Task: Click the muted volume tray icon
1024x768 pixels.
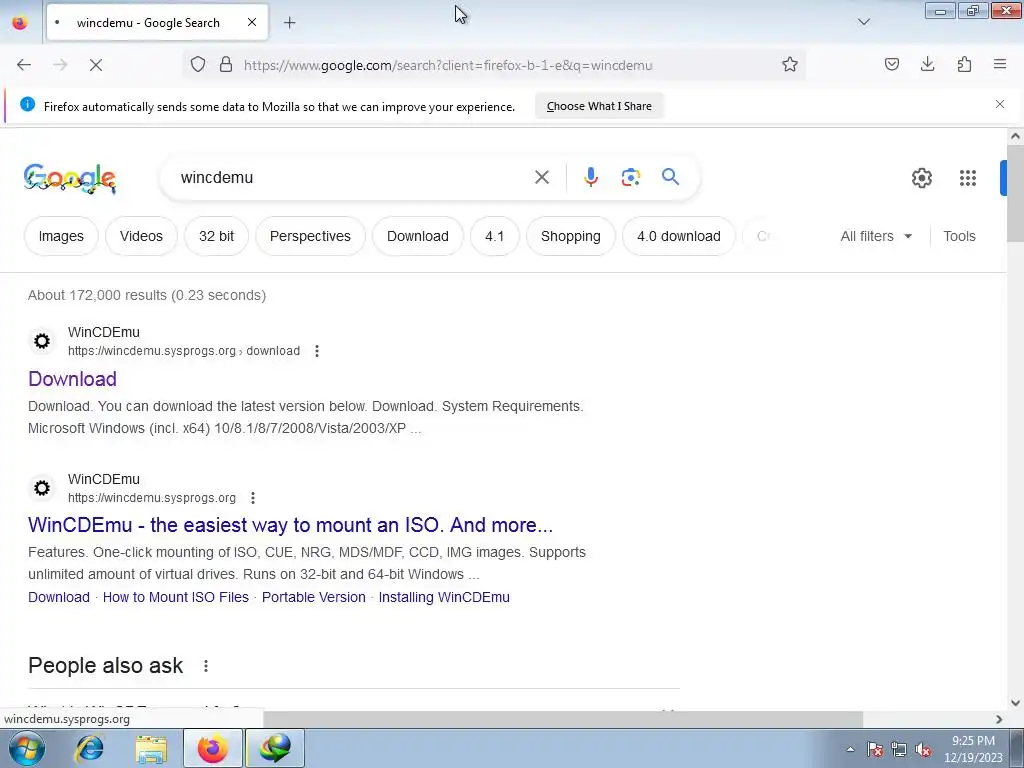Action: click(x=923, y=750)
